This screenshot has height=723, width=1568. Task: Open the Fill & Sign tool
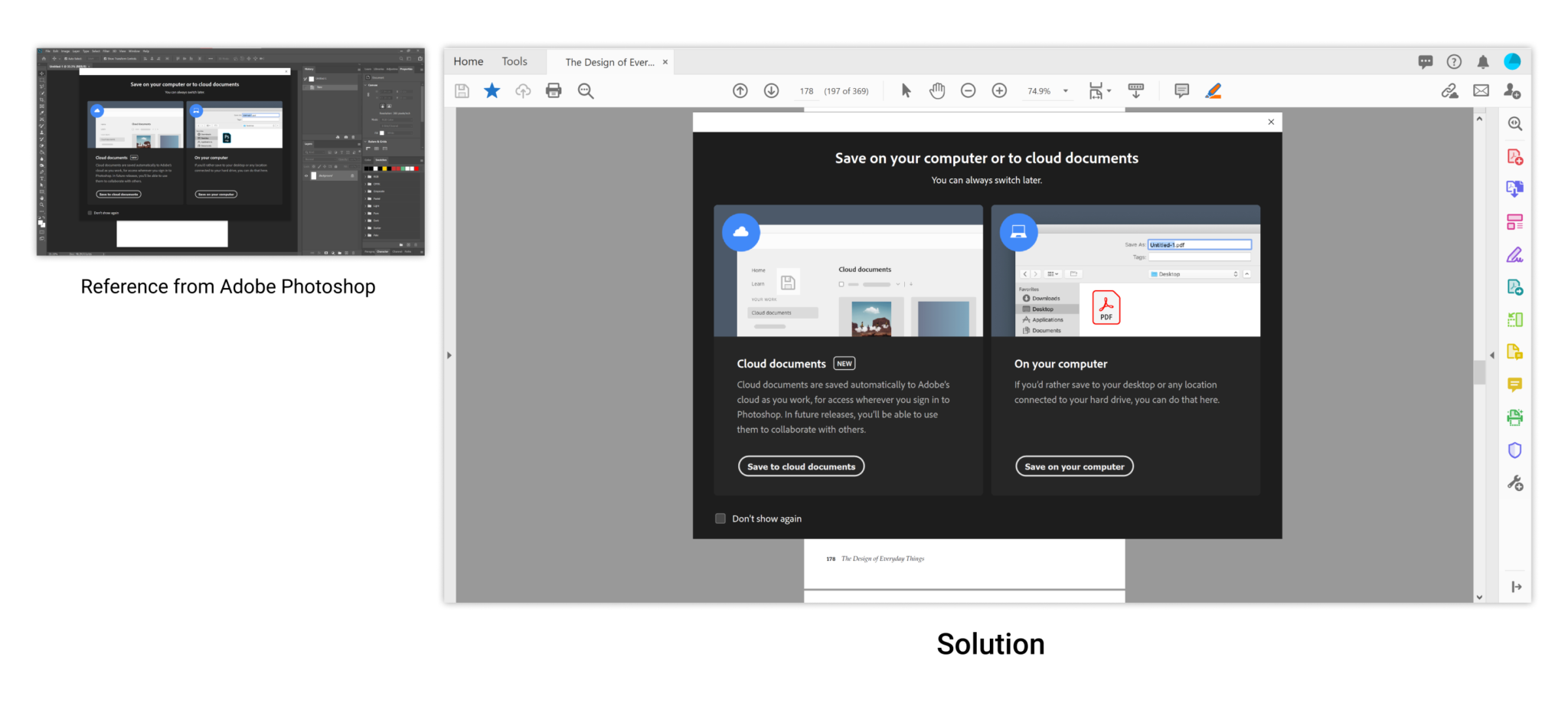click(x=1514, y=254)
